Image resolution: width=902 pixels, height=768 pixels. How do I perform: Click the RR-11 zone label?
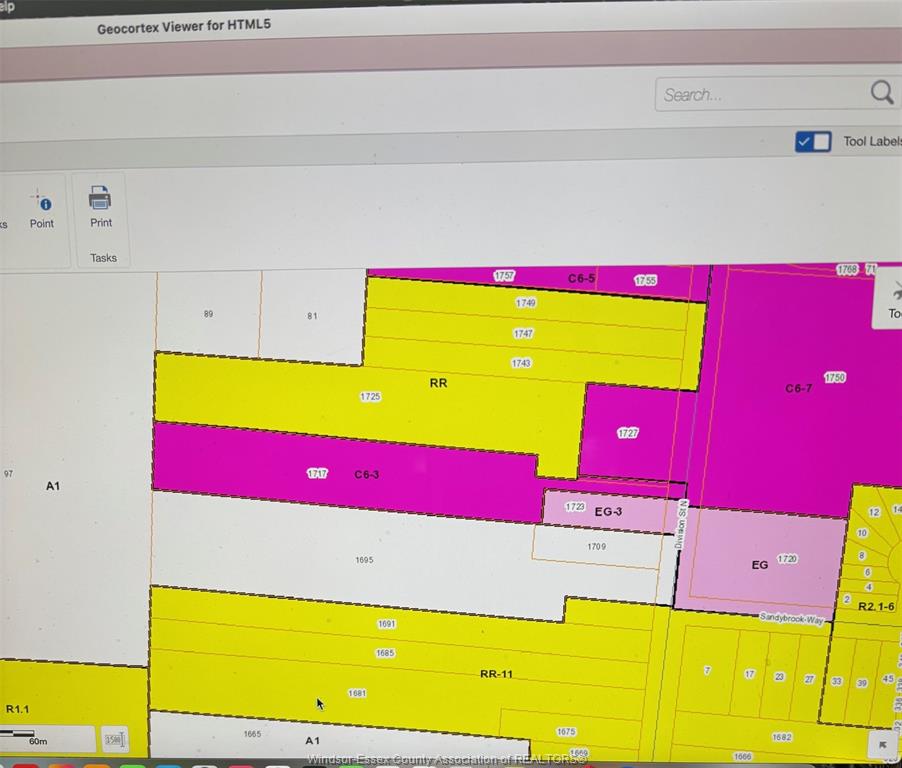point(496,674)
